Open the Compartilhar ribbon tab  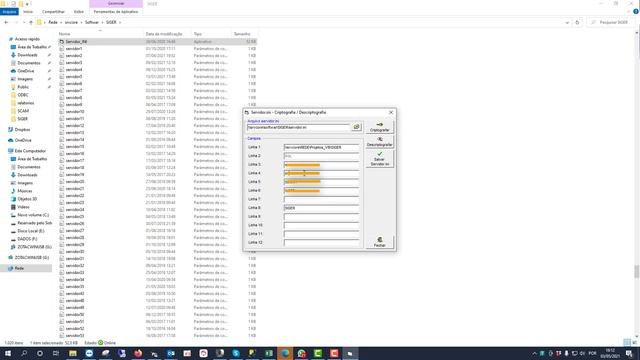coord(53,12)
